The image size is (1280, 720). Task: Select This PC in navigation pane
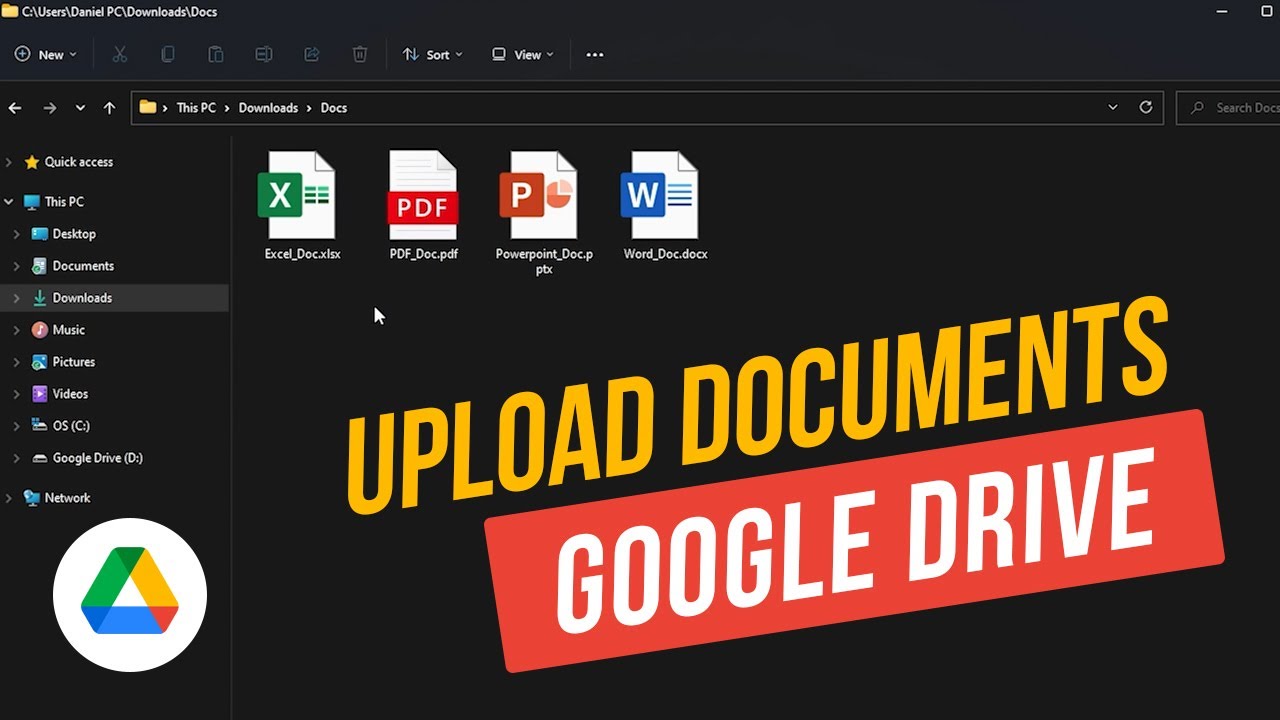click(64, 202)
